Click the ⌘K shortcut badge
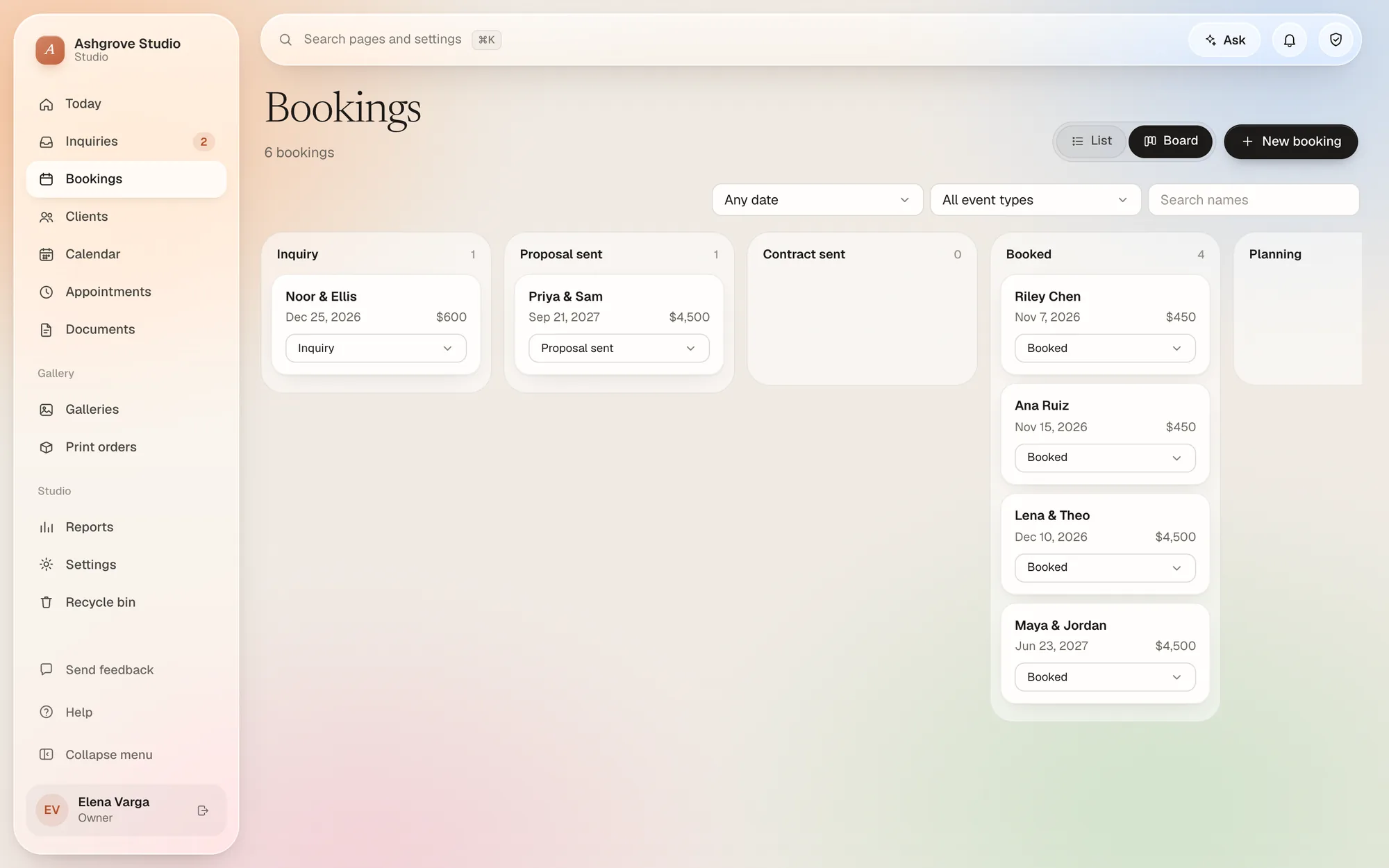The image size is (1389, 868). pyautogui.click(x=486, y=40)
